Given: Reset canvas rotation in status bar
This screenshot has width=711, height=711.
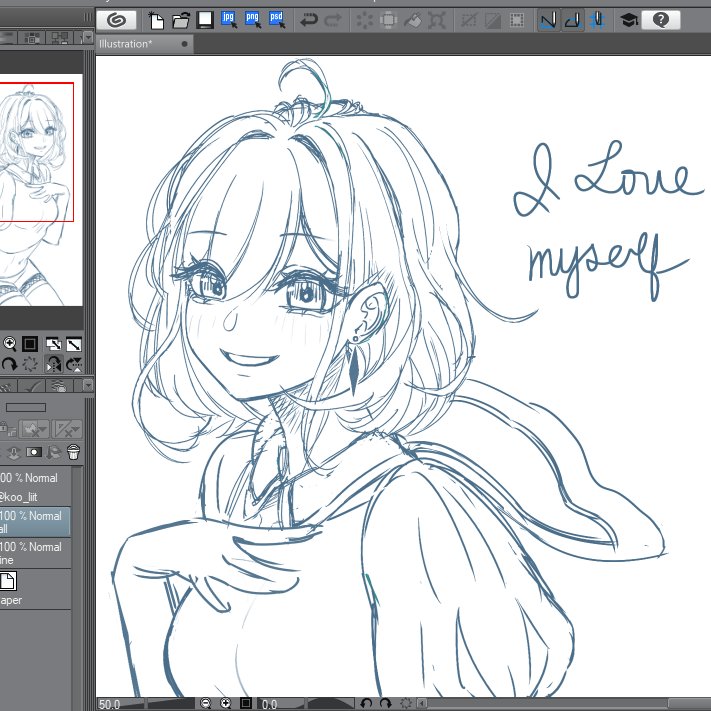Looking at the screenshot, I should 405,703.
